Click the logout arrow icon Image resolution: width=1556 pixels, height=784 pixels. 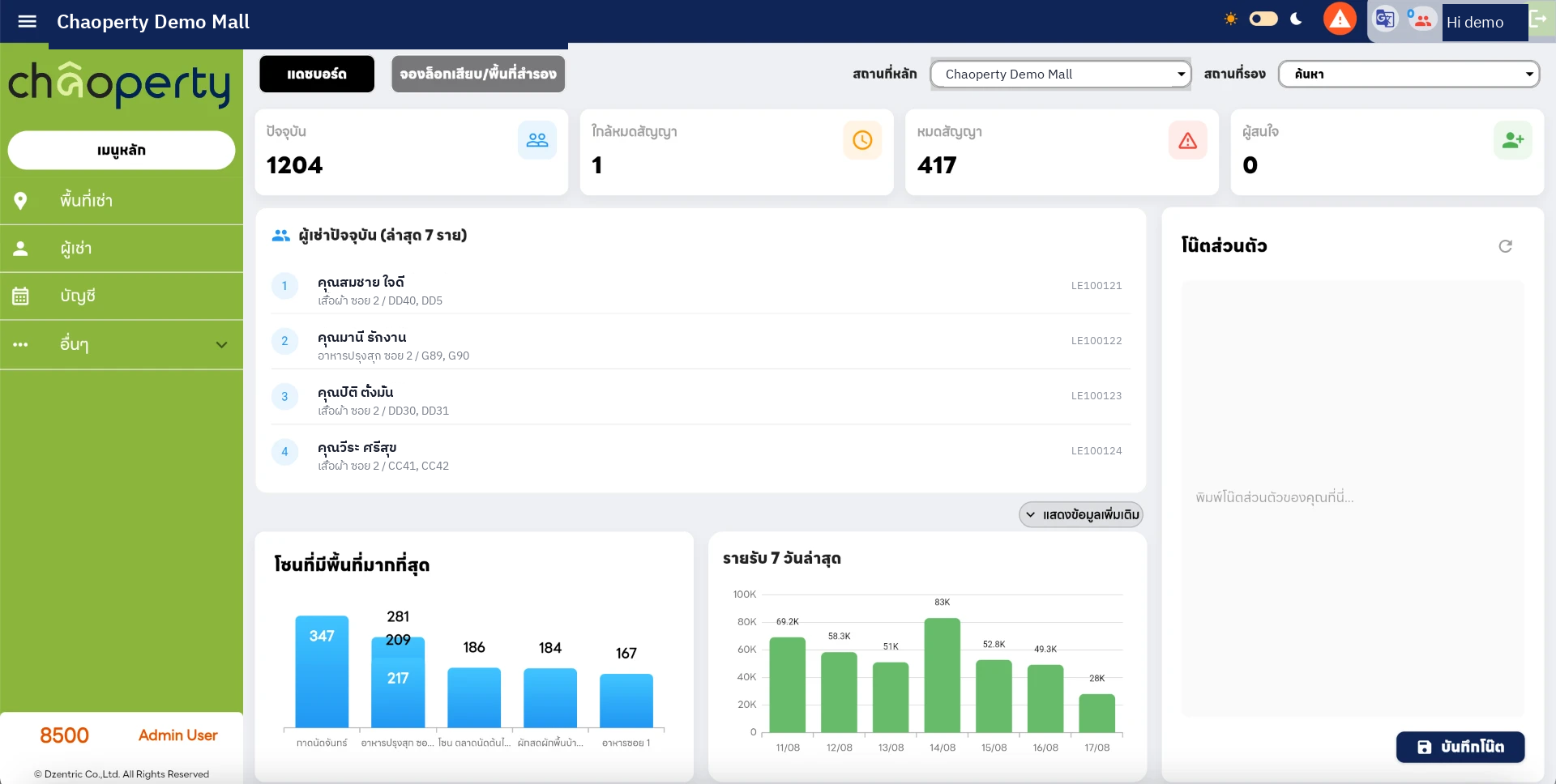(x=1537, y=19)
